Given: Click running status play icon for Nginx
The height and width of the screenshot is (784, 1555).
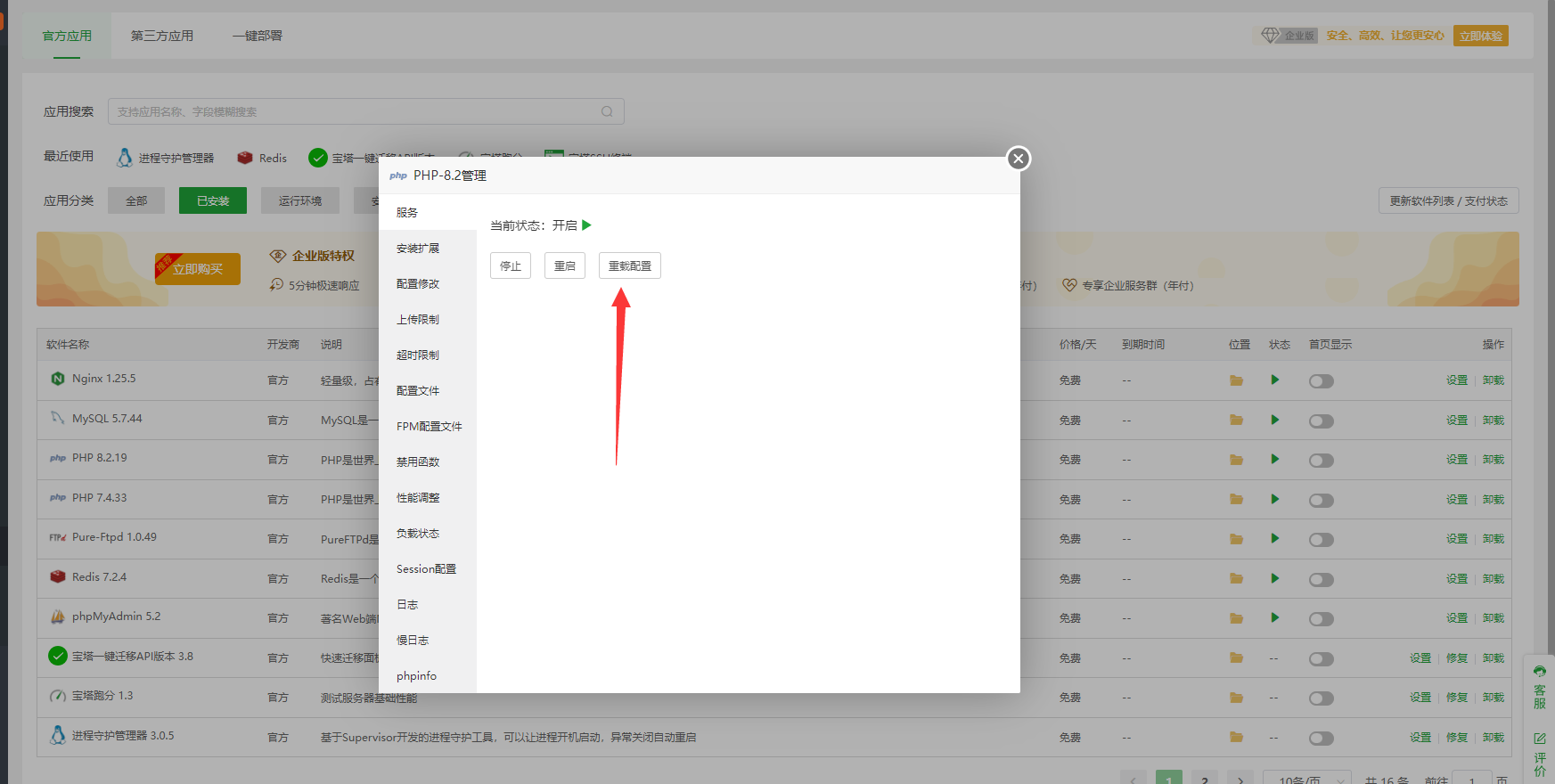Looking at the screenshot, I should point(1275,380).
